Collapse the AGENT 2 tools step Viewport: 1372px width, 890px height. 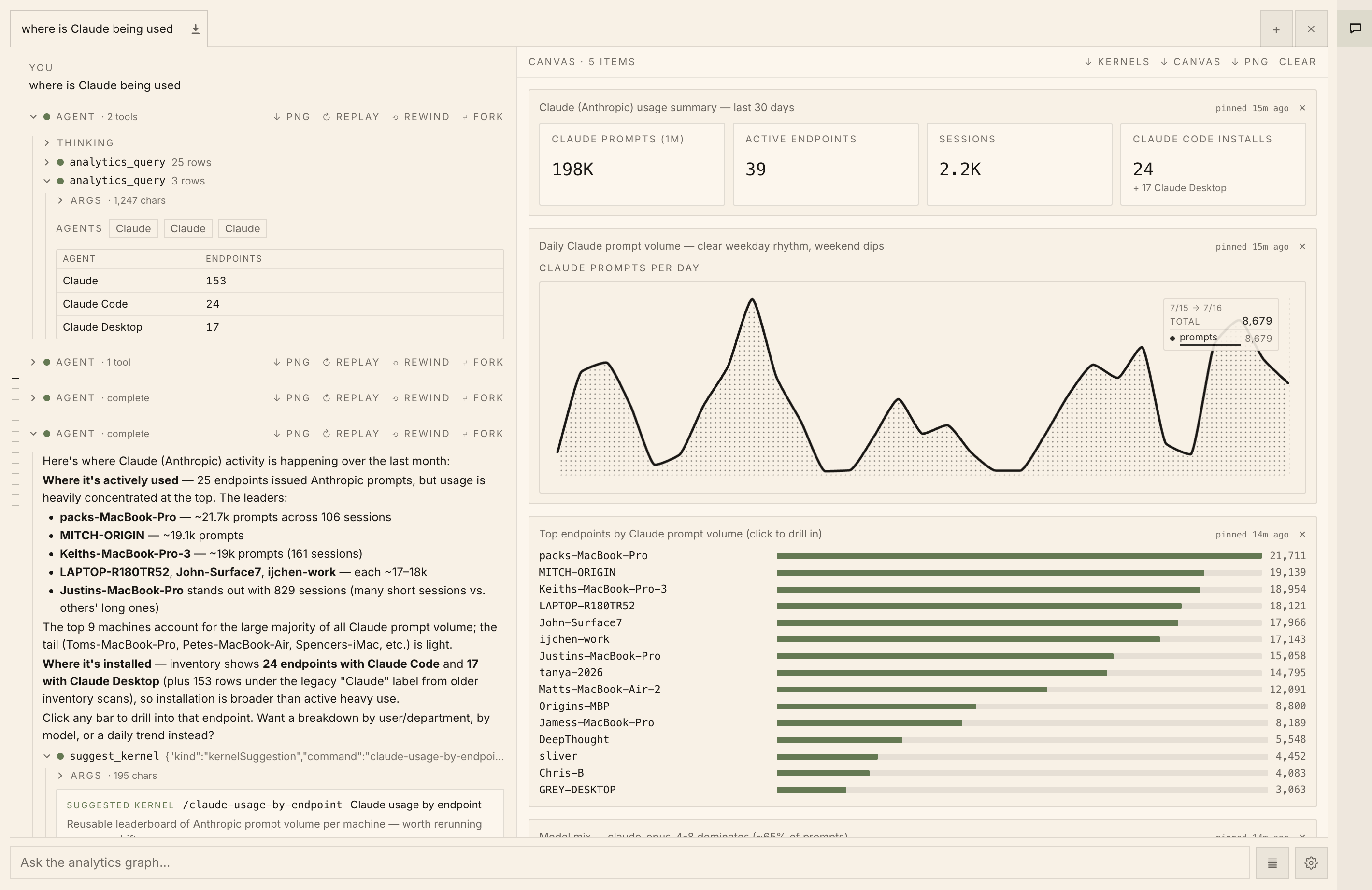tap(33, 116)
